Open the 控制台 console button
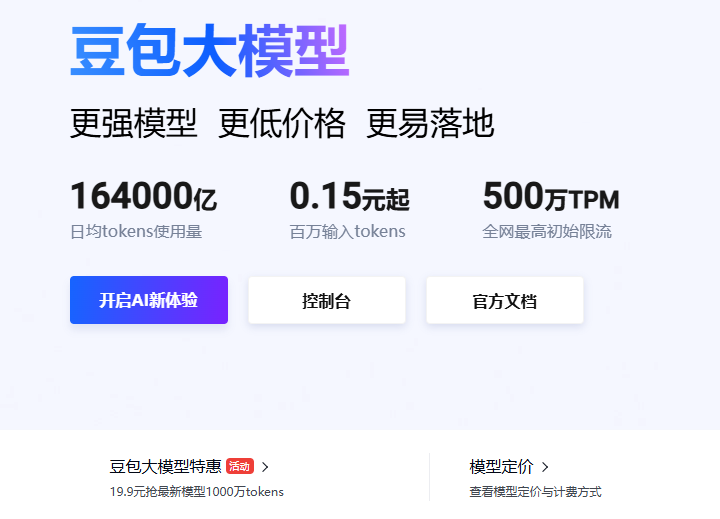Viewport: 720px width, 519px height. 327,300
